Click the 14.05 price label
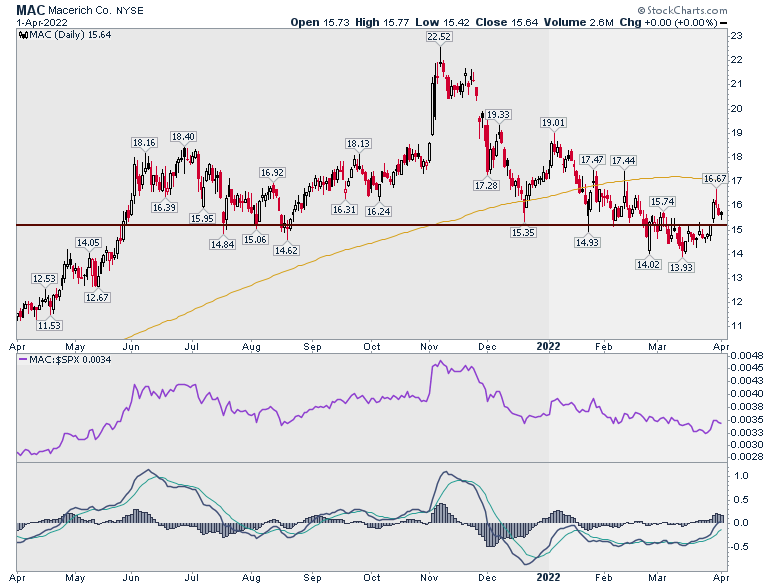 88,243
